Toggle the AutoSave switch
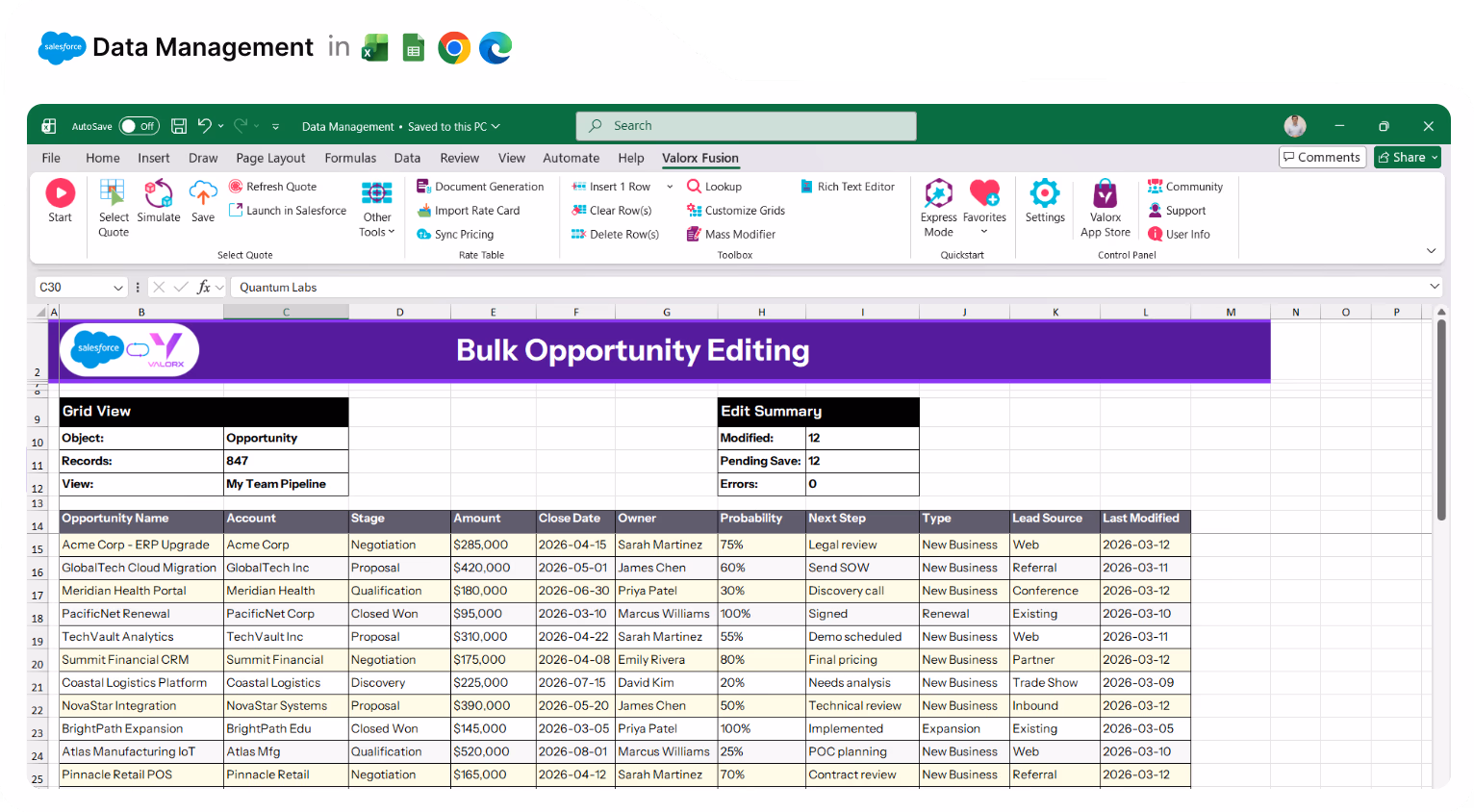1474x812 pixels. [140, 126]
